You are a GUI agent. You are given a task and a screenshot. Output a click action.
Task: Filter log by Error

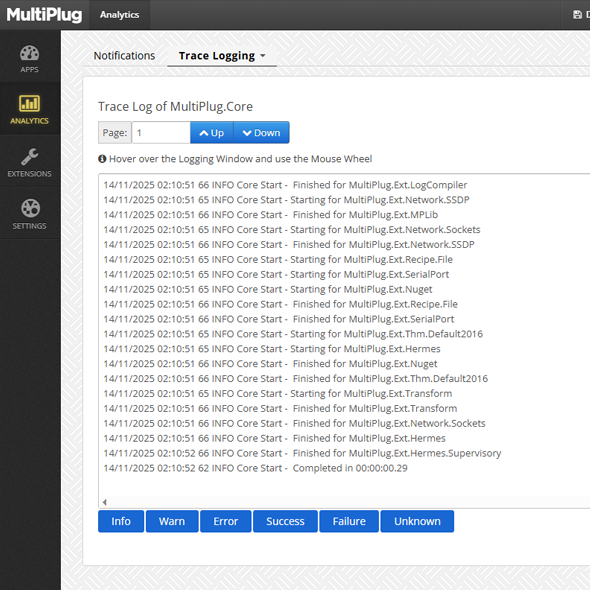coord(225,521)
